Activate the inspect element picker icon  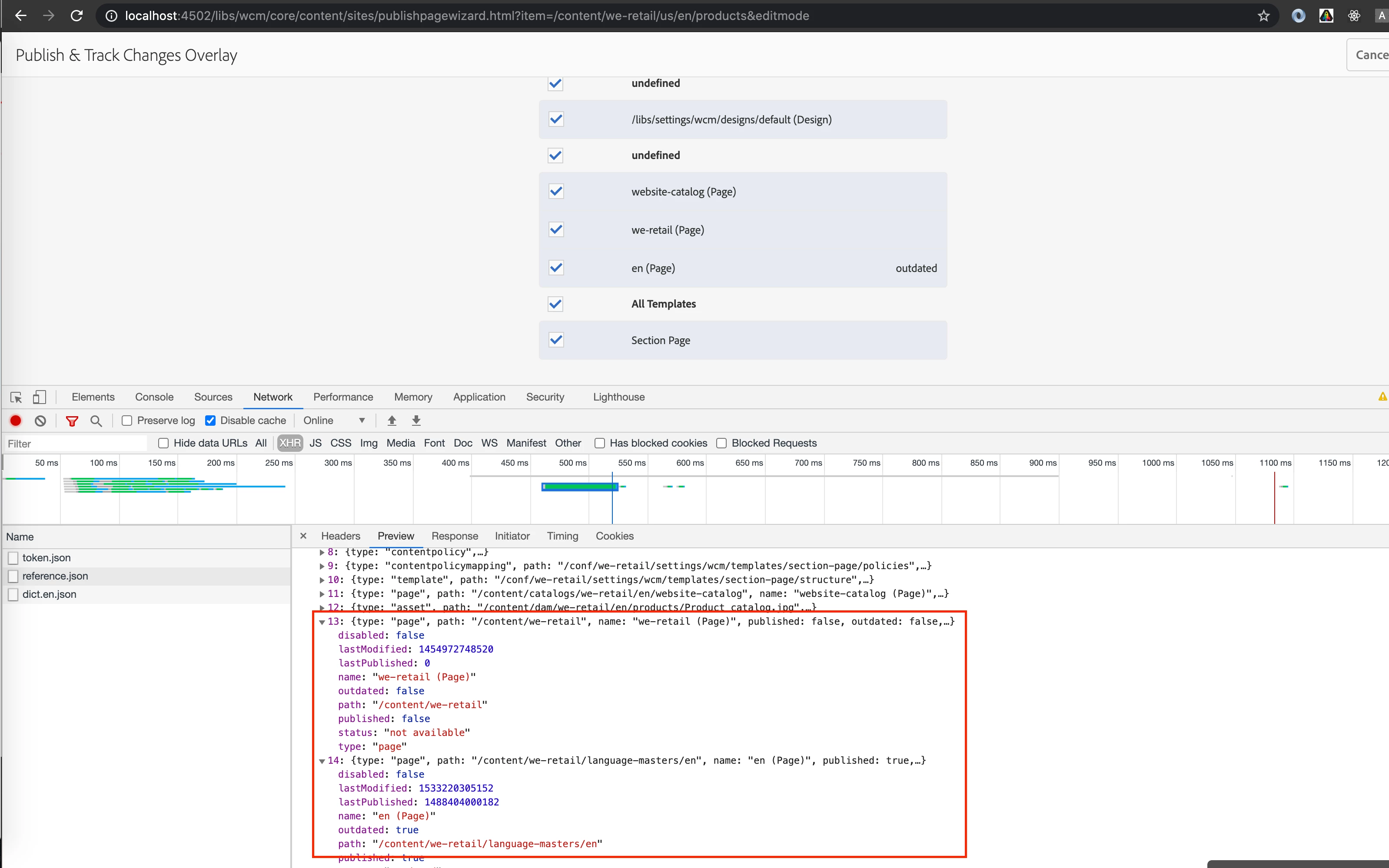tap(16, 397)
